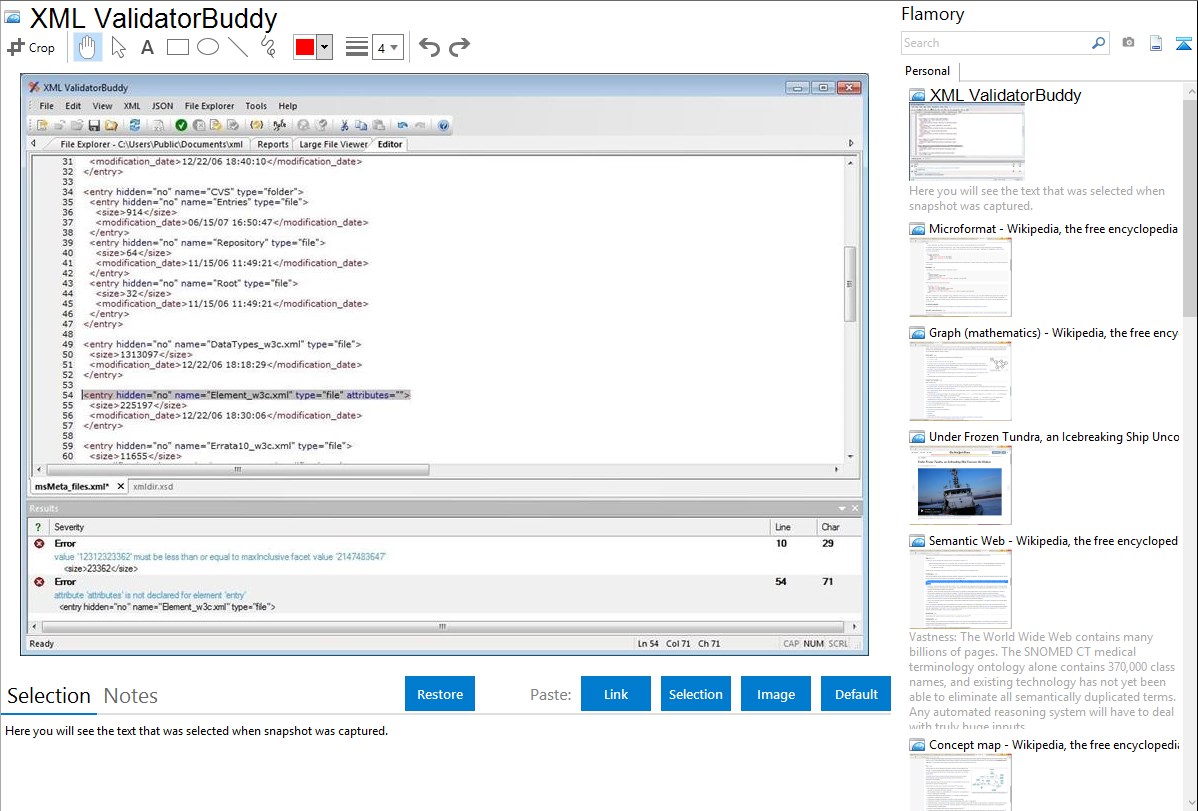Activate the Crop tool
This screenshot has height=811, width=1198.
(x=31, y=47)
